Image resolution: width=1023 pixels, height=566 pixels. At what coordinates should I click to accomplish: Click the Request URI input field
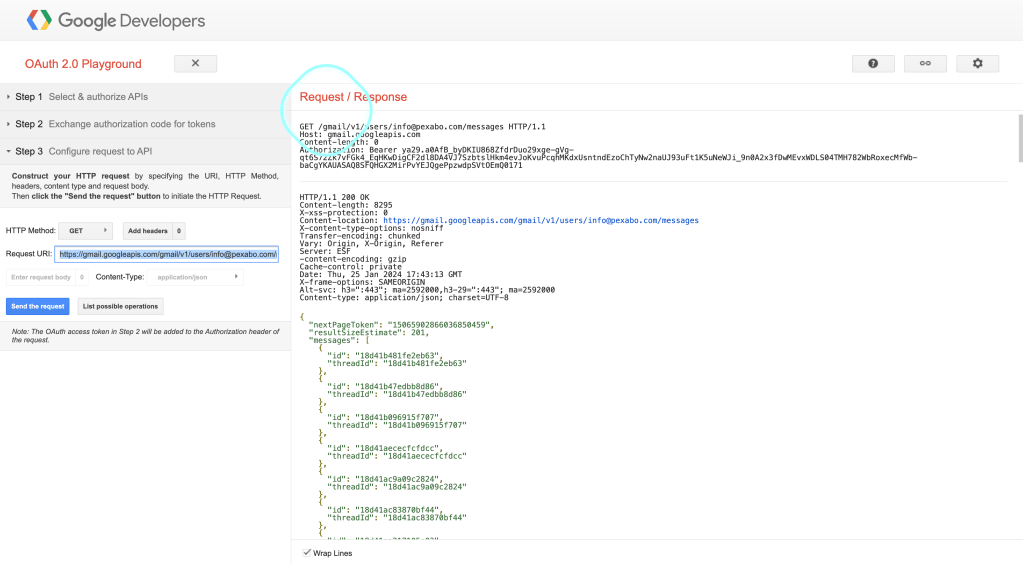click(166, 254)
